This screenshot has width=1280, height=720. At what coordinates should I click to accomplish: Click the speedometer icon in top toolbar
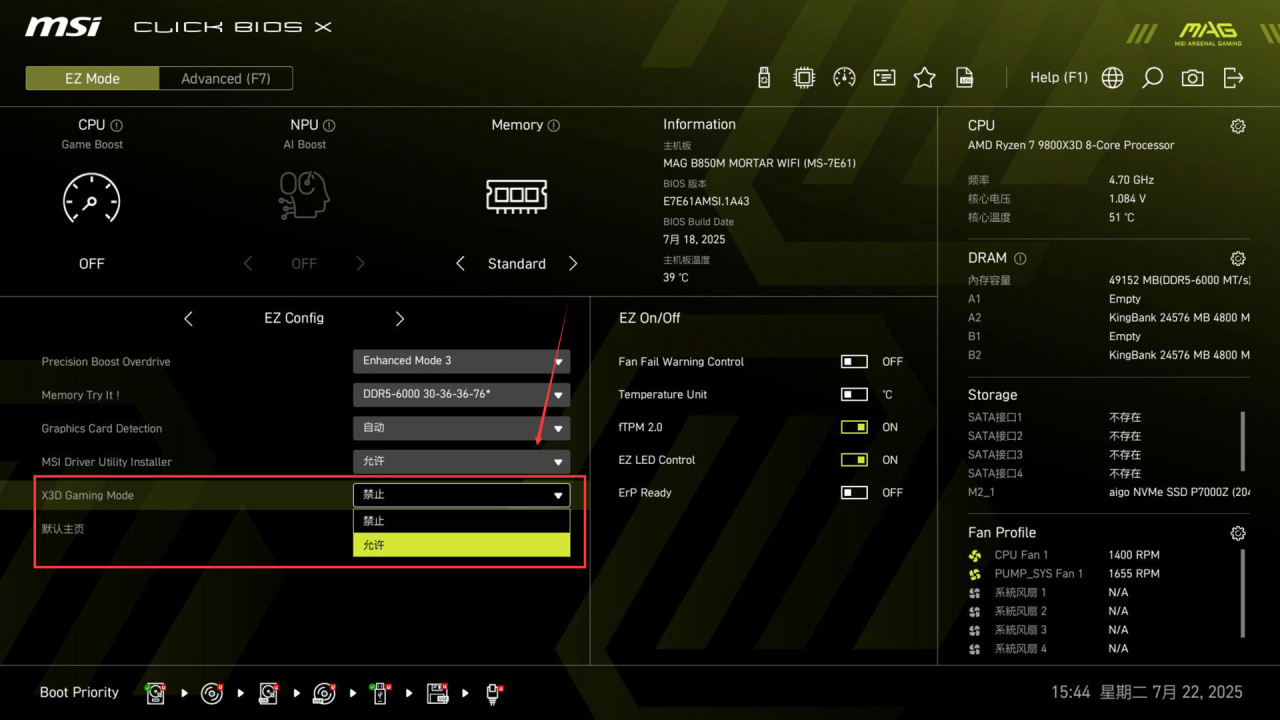[844, 78]
